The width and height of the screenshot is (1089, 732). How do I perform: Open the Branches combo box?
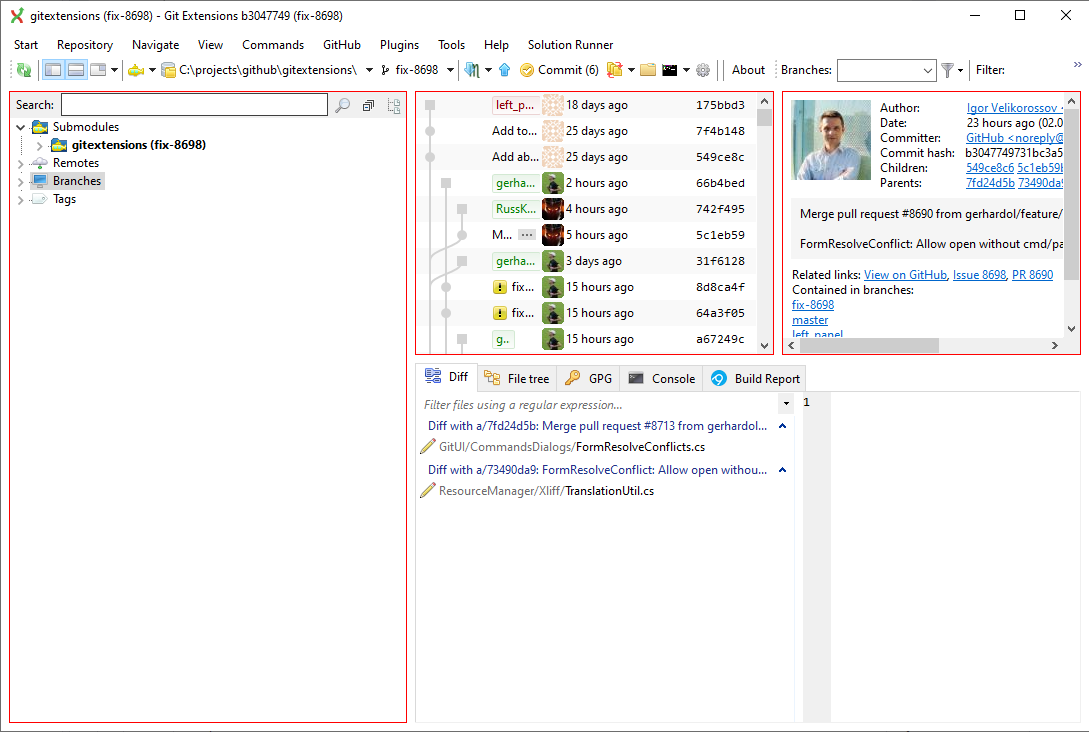tap(886, 70)
